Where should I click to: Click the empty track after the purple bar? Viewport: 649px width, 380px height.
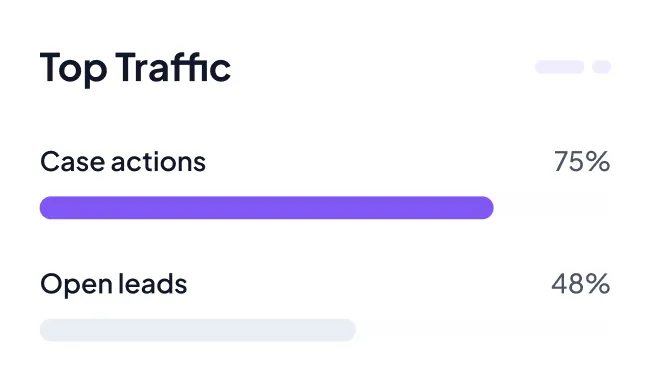pos(551,208)
